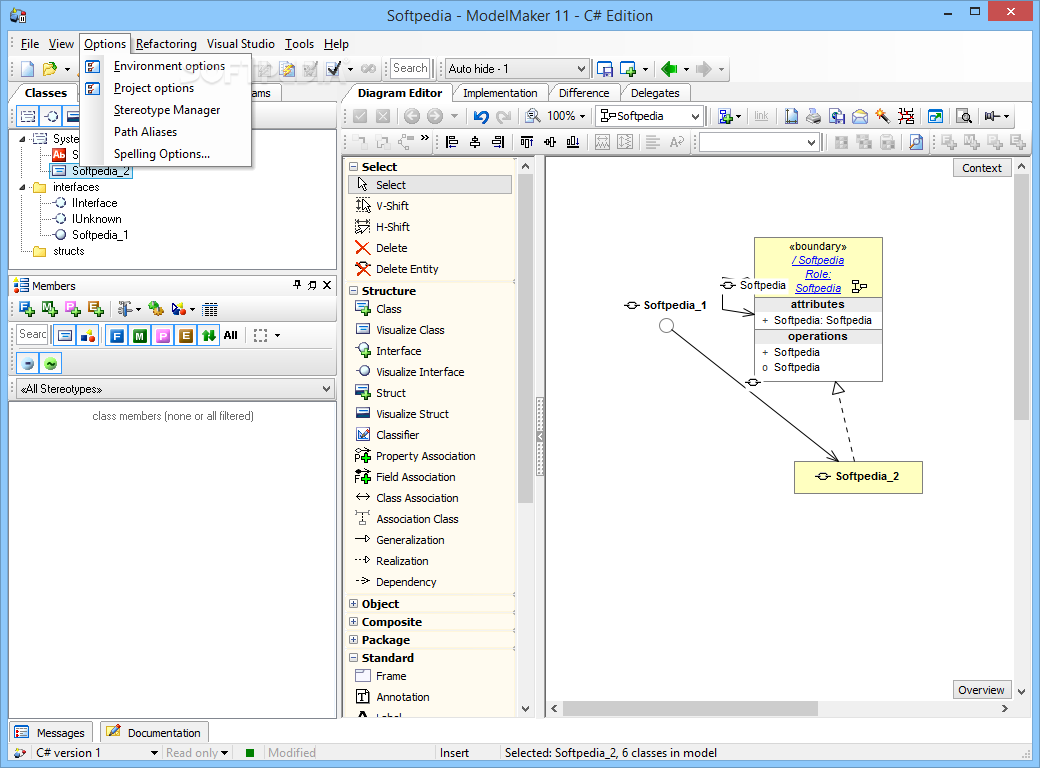Add a method with the M plus icon
This screenshot has height=768, width=1040.
(x=50, y=309)
